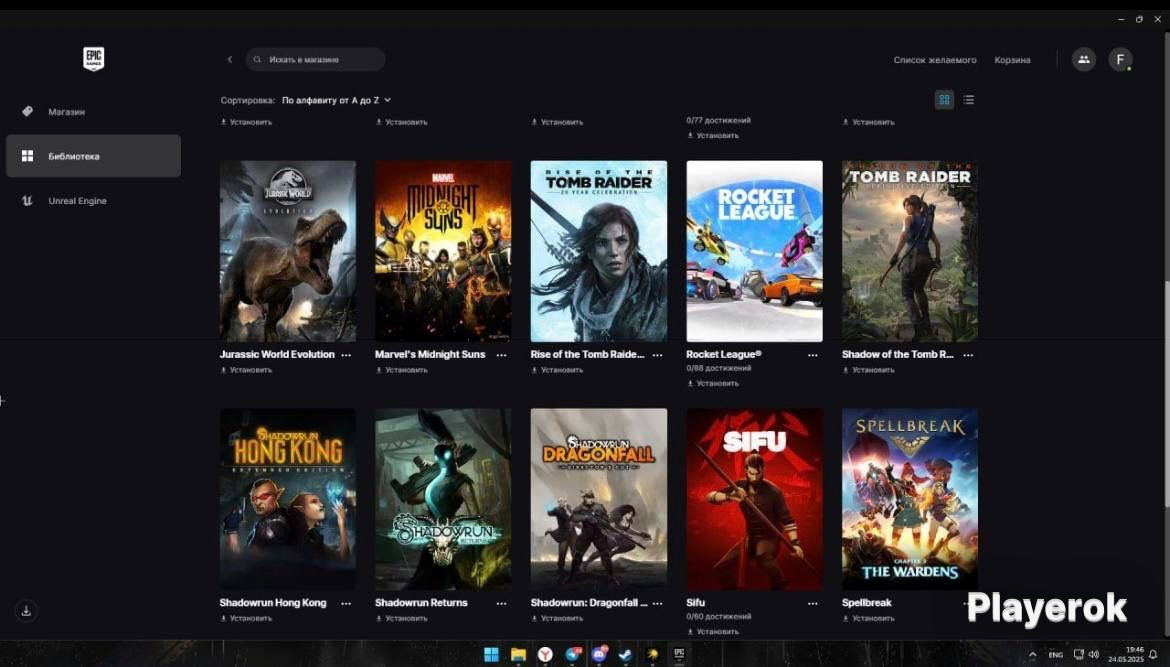The height and width of the screenshot is (667, 1170).
Task: Open the Store (Магазин) section
Action: 93,111
